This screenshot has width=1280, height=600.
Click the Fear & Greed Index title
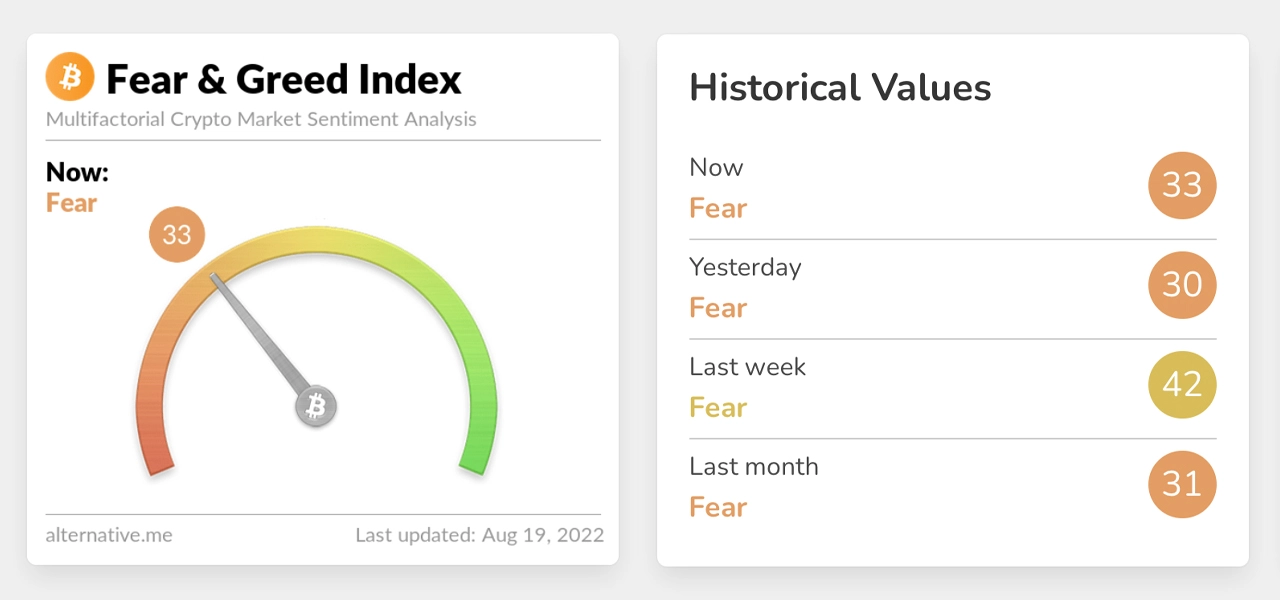(284, 79)
